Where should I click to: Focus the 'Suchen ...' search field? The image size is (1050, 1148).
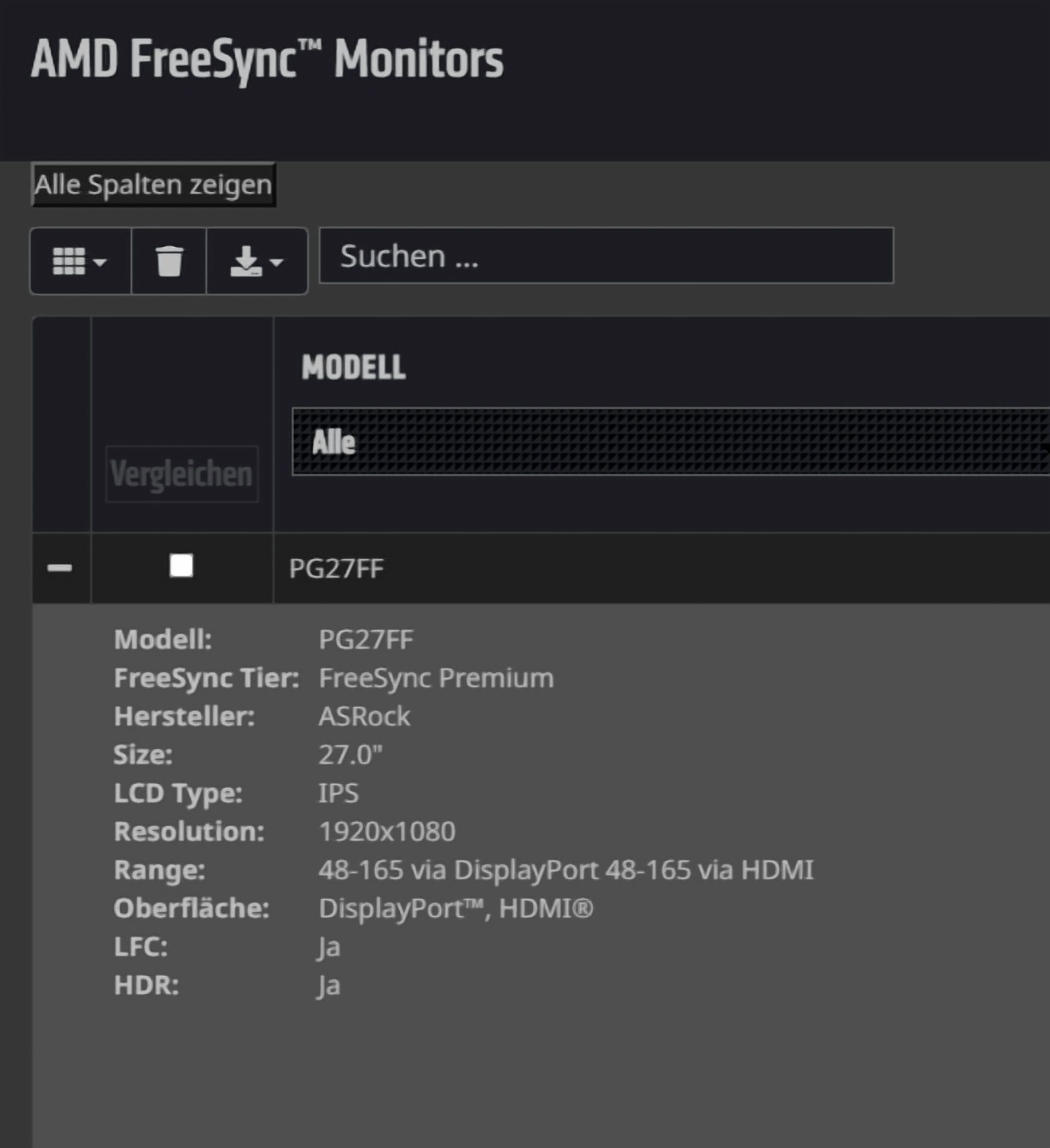606,255
